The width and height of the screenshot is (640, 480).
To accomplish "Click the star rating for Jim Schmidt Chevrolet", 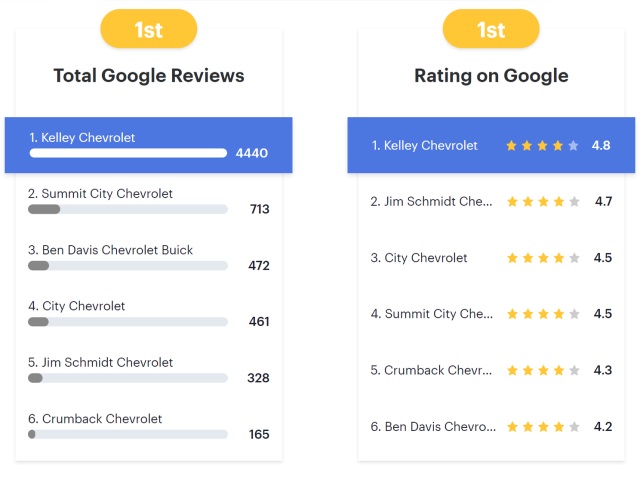I will 542,202.
